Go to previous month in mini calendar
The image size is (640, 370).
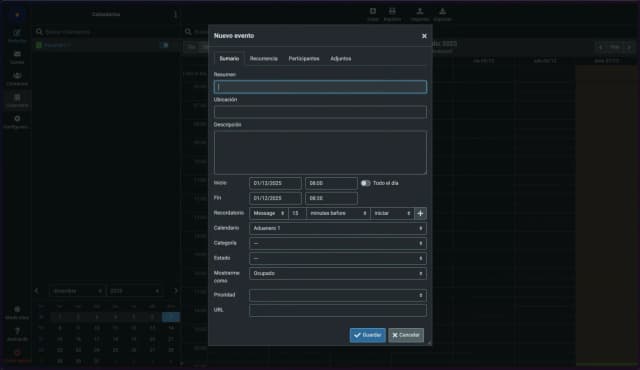coord(36,291)
